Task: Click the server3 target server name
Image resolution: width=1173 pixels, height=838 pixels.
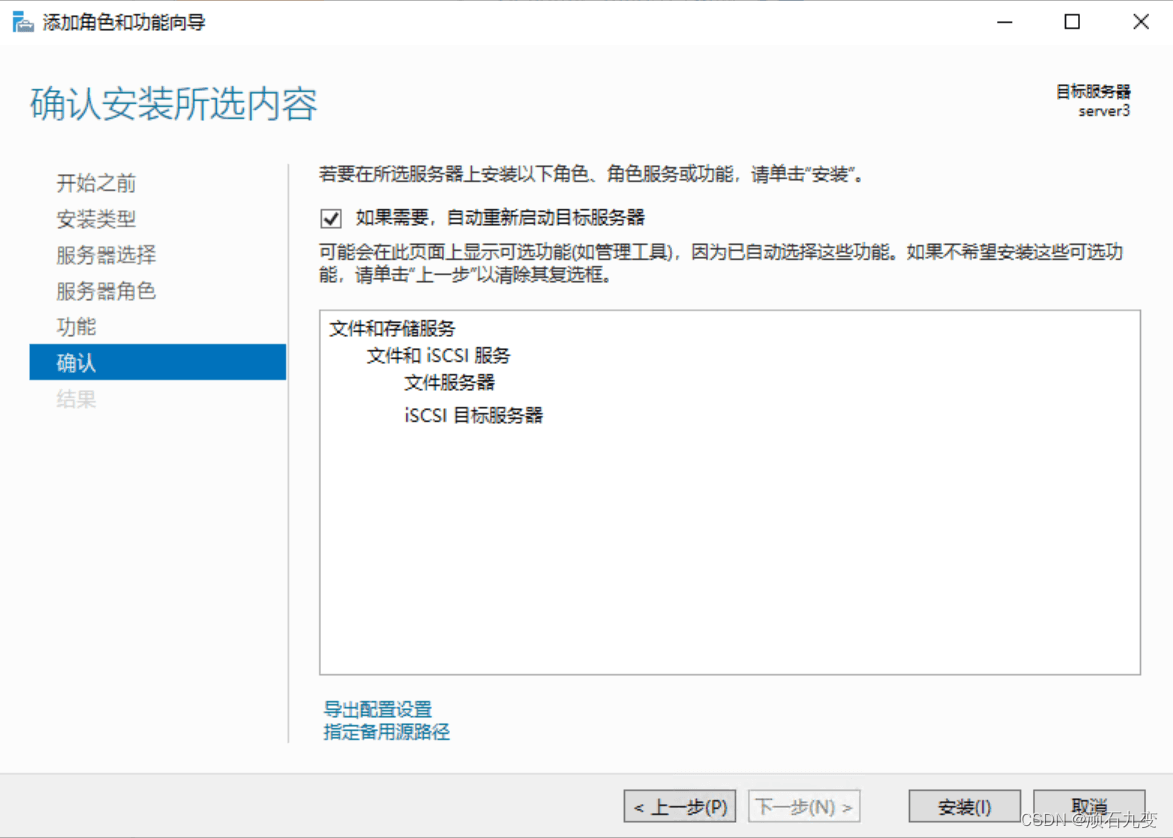Action: pyautogui.click(x=1104, y=111)
